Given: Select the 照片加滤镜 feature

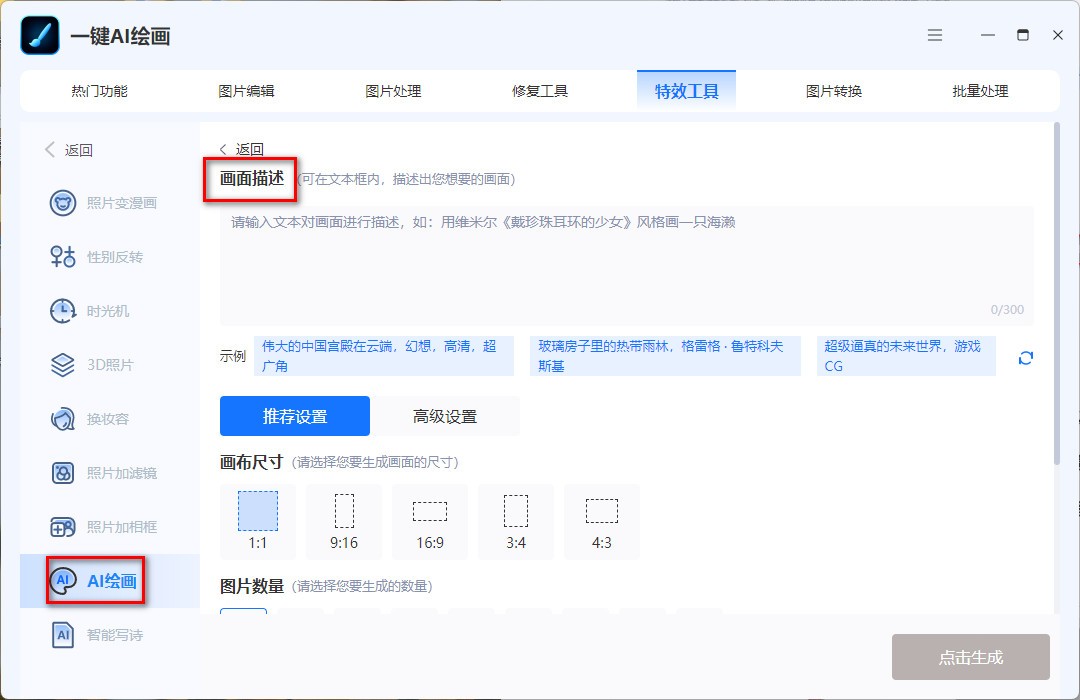Looking at the screenshot, I should [112, 473].
